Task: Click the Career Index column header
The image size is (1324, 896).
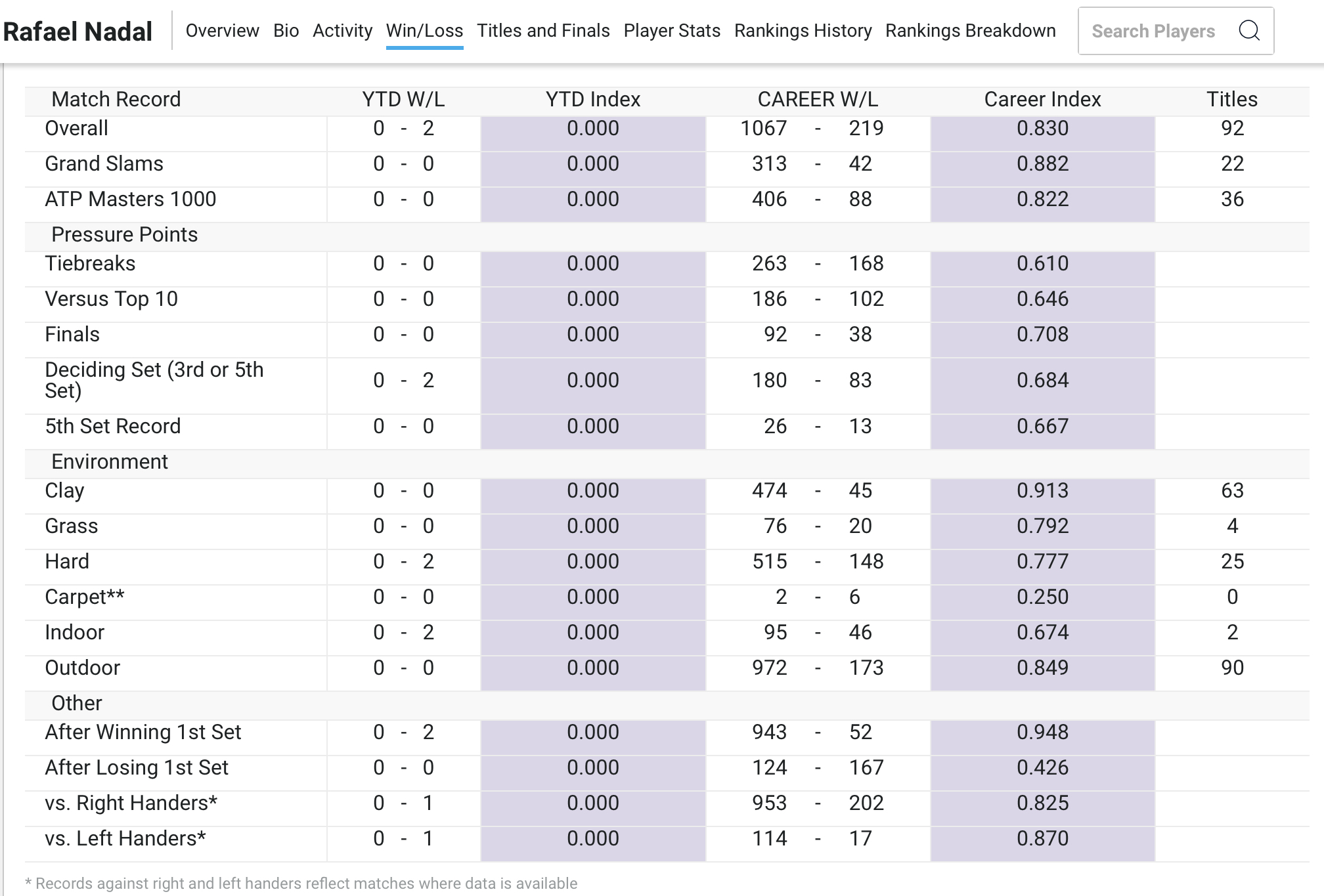Action: pos(1042,99)
